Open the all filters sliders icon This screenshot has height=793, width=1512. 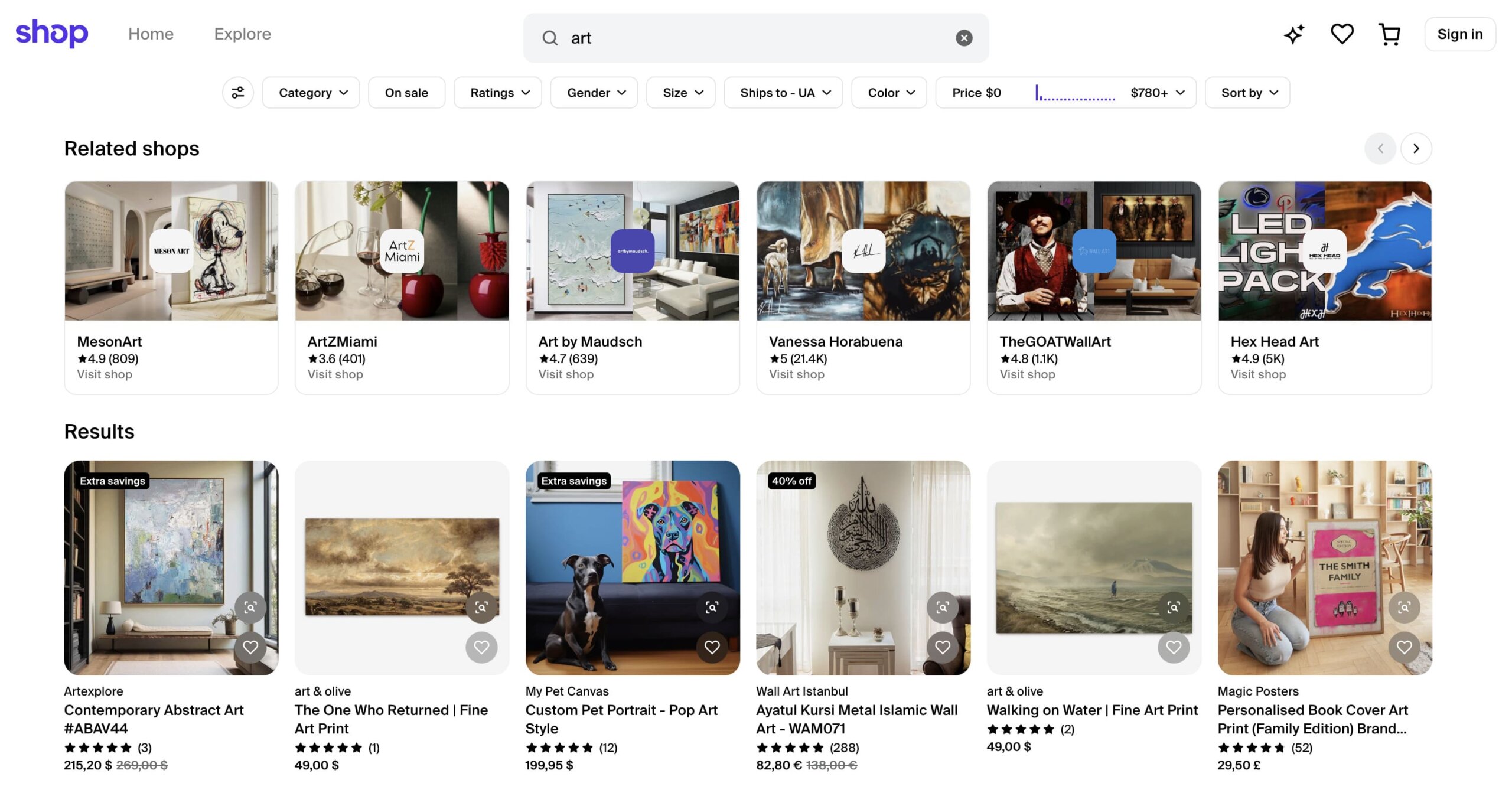[x=238, y=93]
